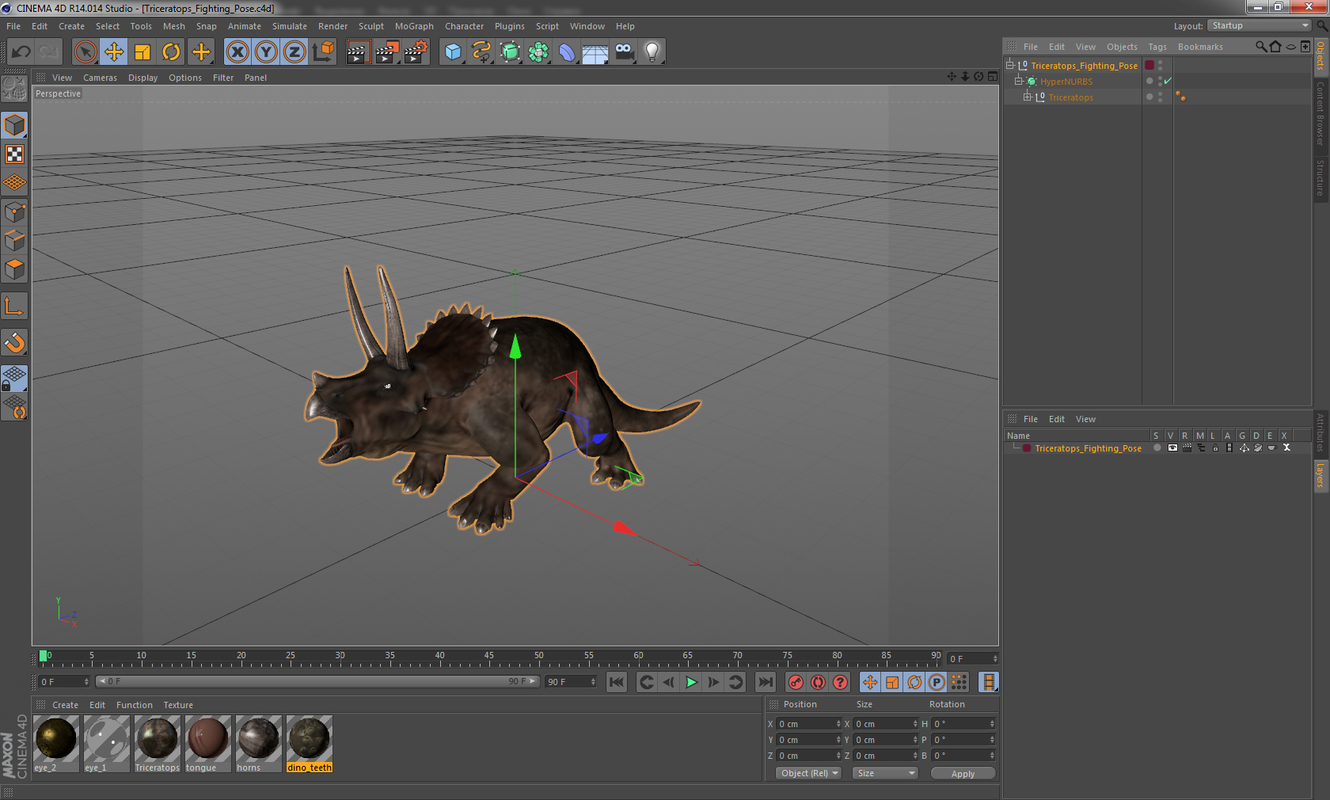Click the Undo arrow icon

pyautogui.click(x=21, y=51)
